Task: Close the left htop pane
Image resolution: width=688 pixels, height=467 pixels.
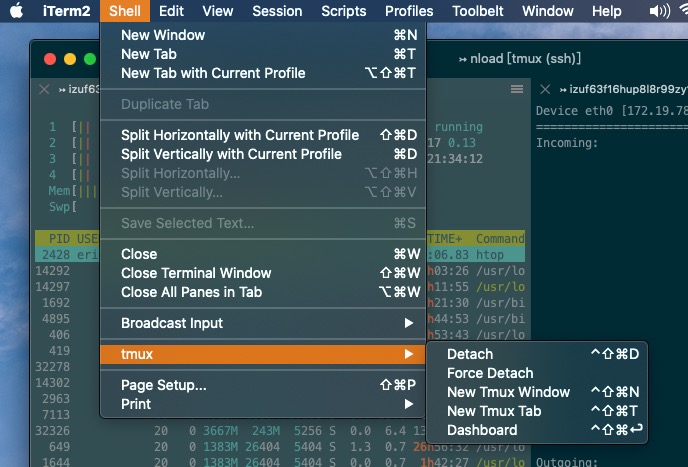Action: 44,90
